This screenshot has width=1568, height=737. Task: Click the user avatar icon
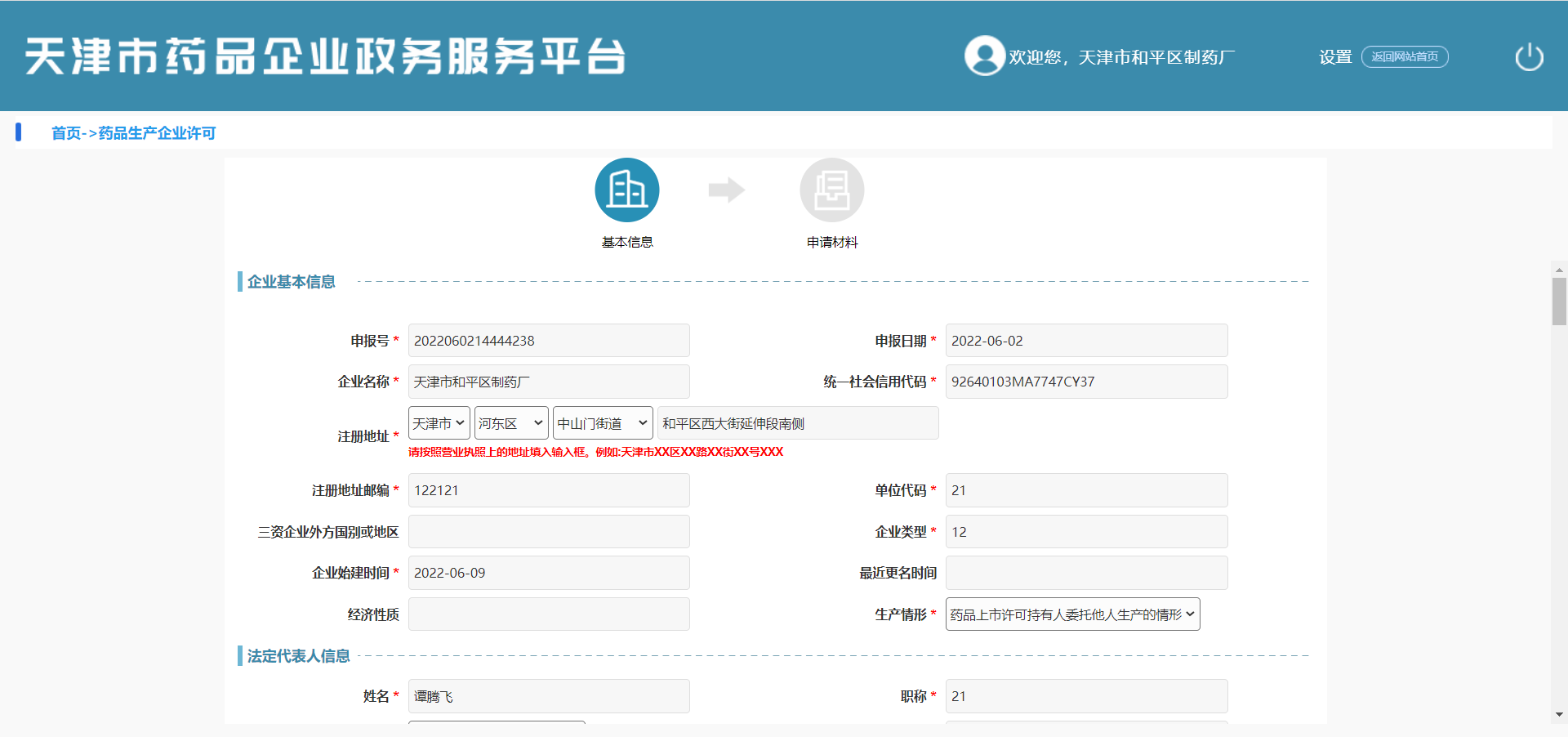pos(984,56)
